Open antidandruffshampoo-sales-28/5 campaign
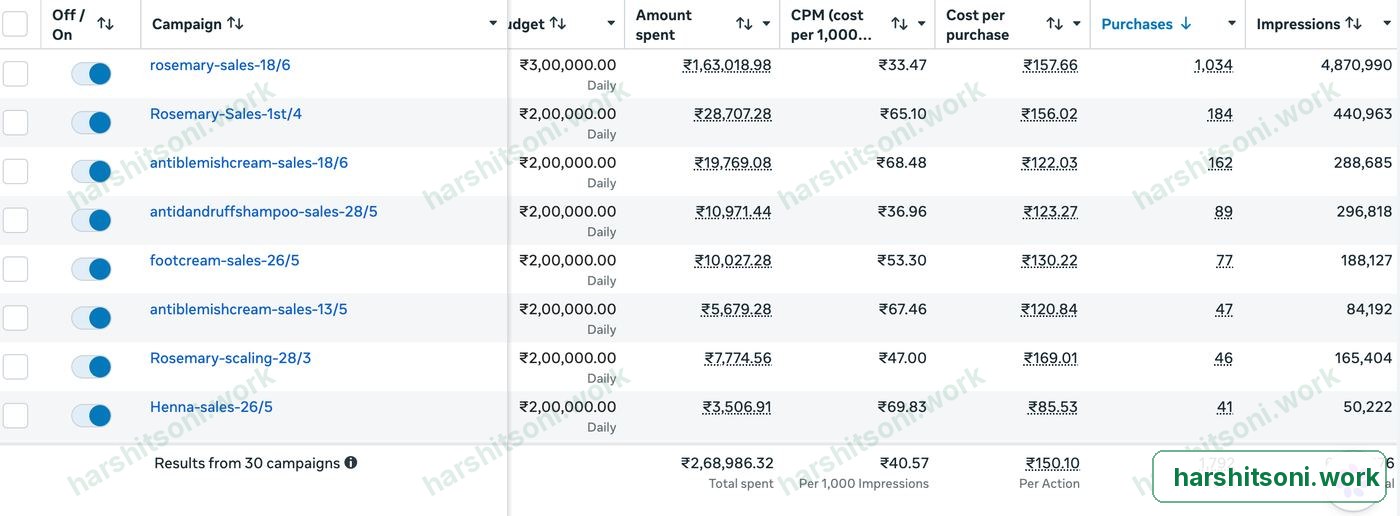Screen dimensions: 1400x516 click(264, 212)
